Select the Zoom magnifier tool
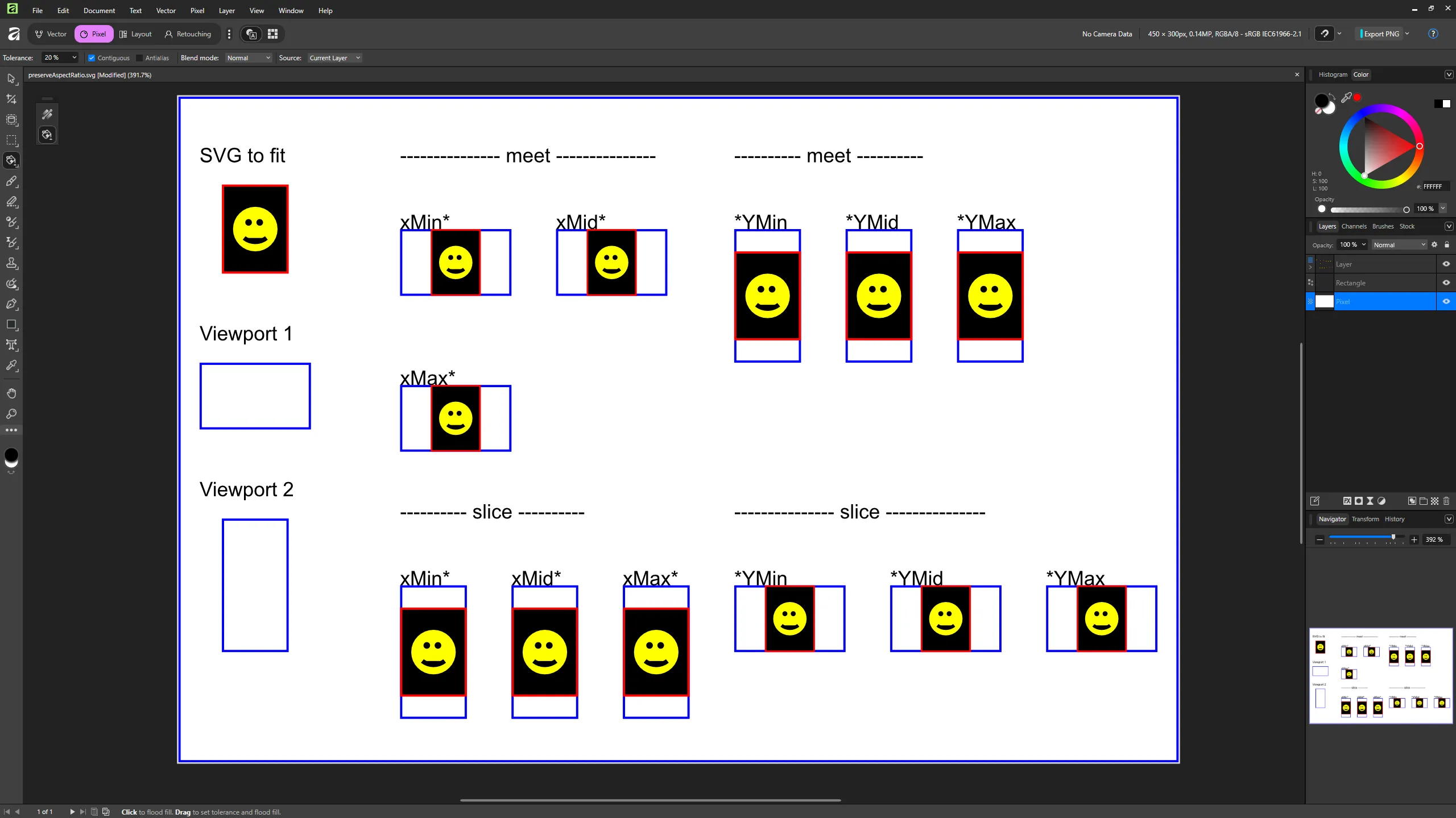 tap(11, 414)
